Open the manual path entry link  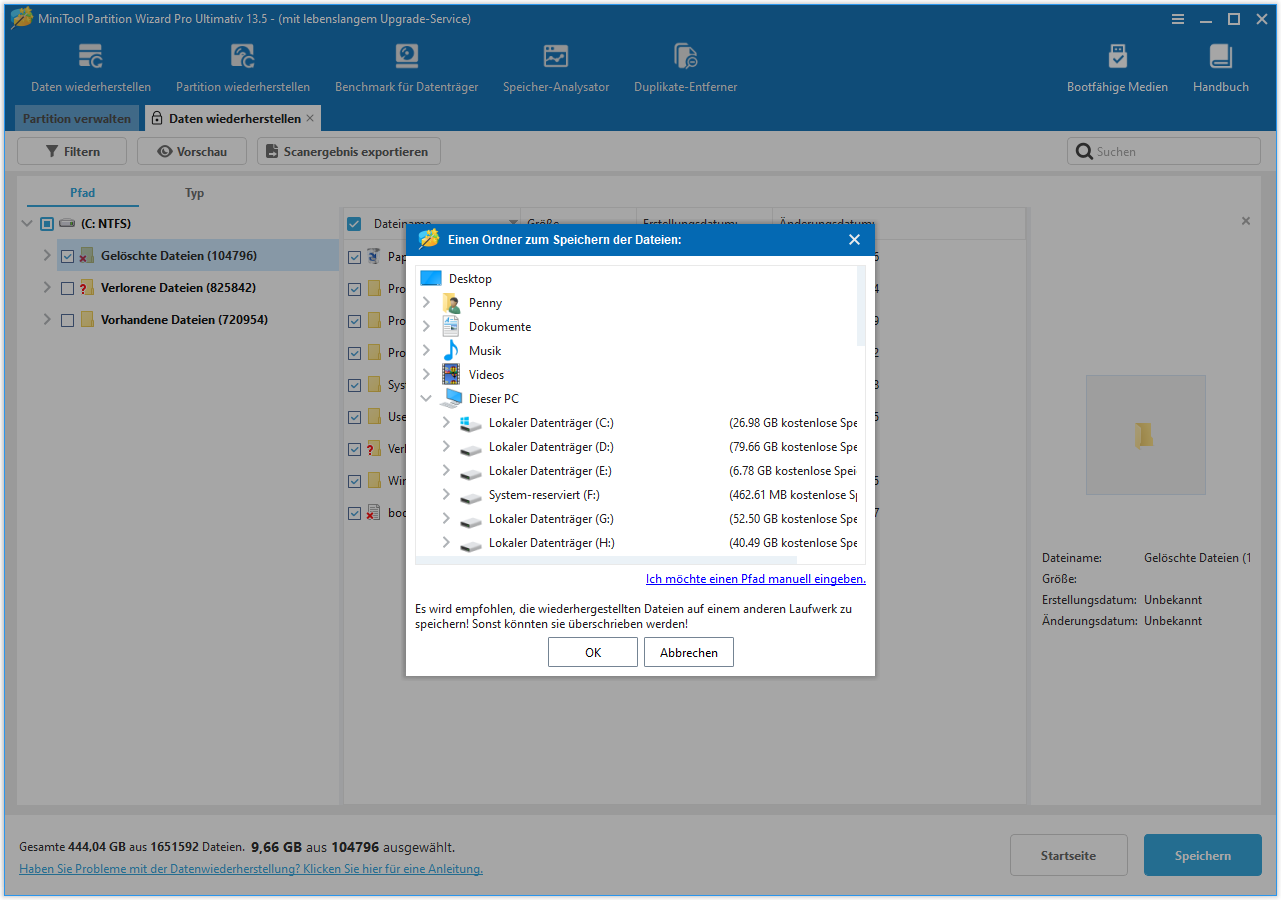pos(755,578)
